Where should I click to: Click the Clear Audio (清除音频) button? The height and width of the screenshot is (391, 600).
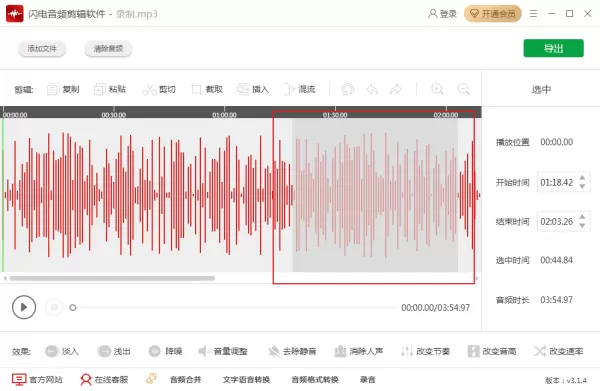click(108, 48)
